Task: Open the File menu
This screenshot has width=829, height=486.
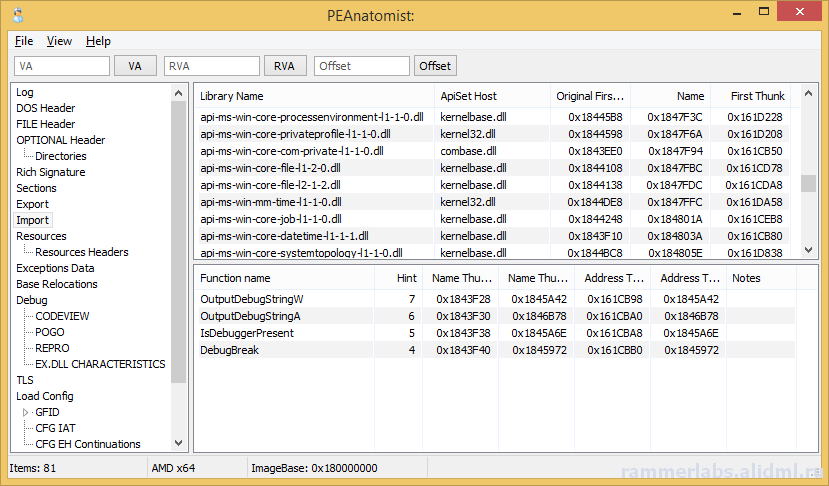Action: 24,41
